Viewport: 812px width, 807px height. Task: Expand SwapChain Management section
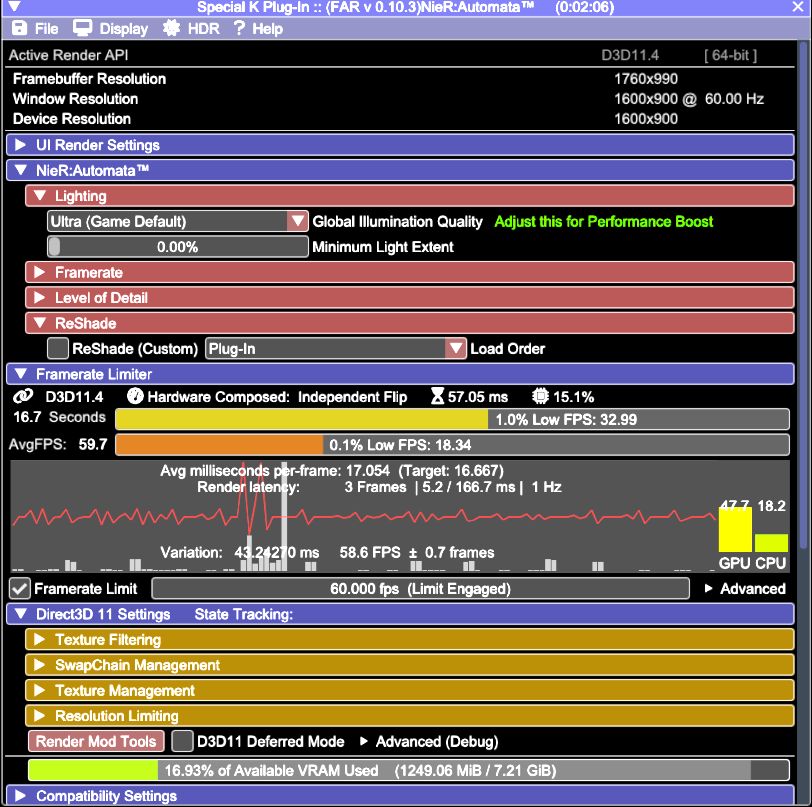coord(409,665)
